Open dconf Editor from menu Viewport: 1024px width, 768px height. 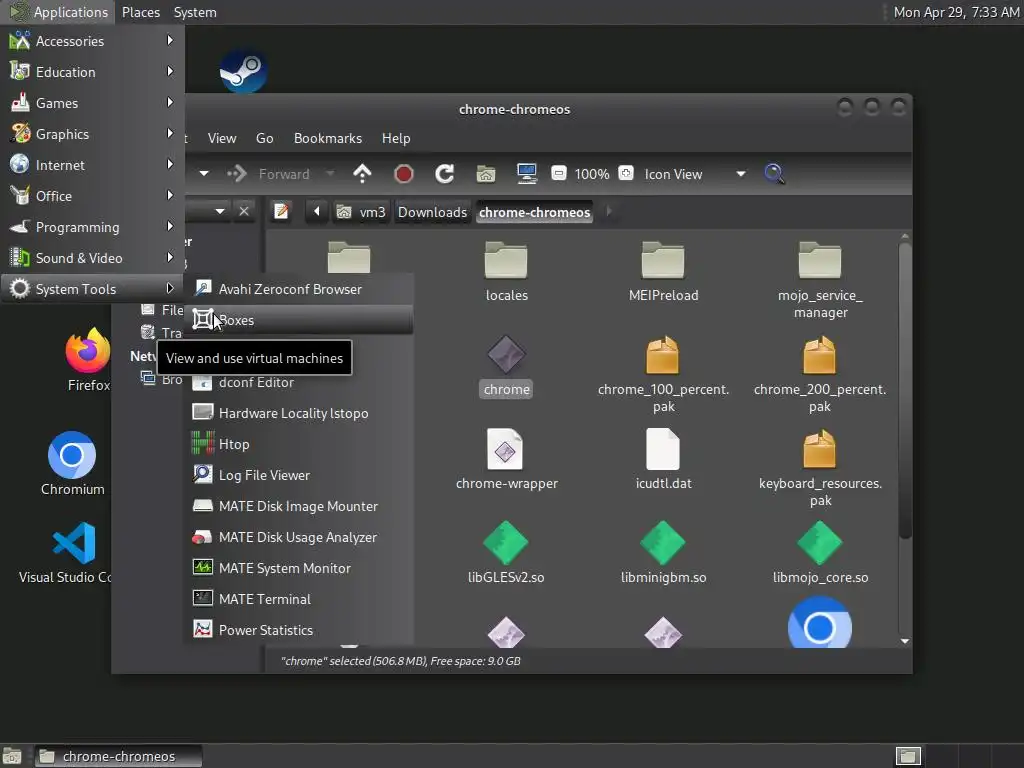300,383
